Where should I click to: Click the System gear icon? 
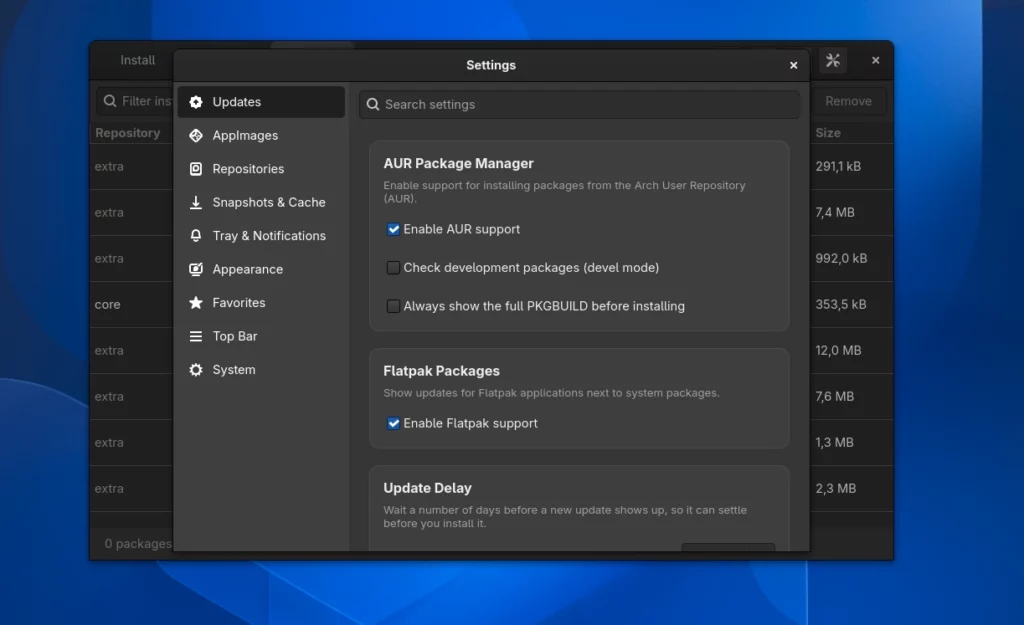196,370
